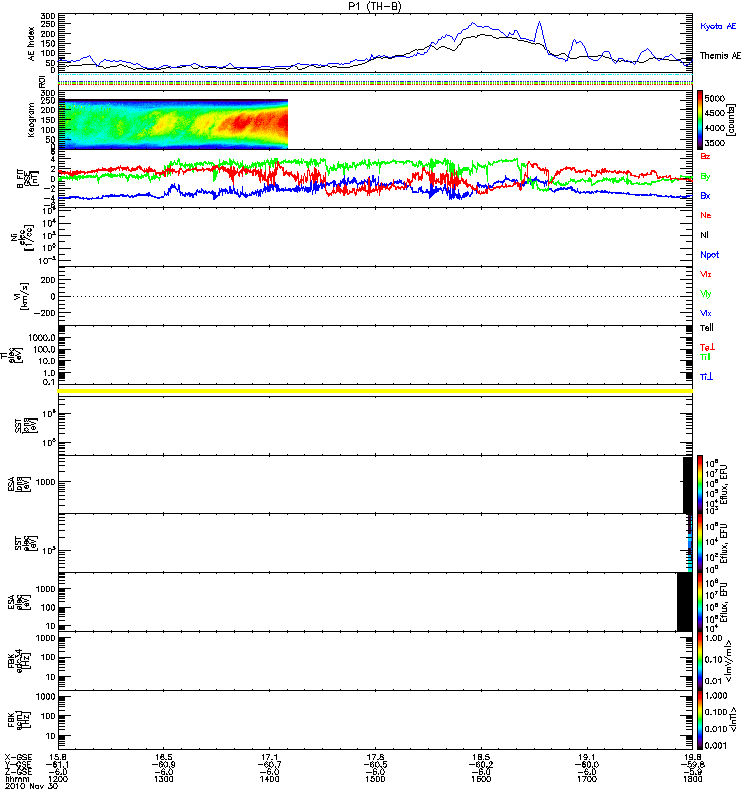Viewport: 750px width, 800px height.
Task: Click the "B_FIT" magnetic field axis label
Action: (x=20, y=179)
